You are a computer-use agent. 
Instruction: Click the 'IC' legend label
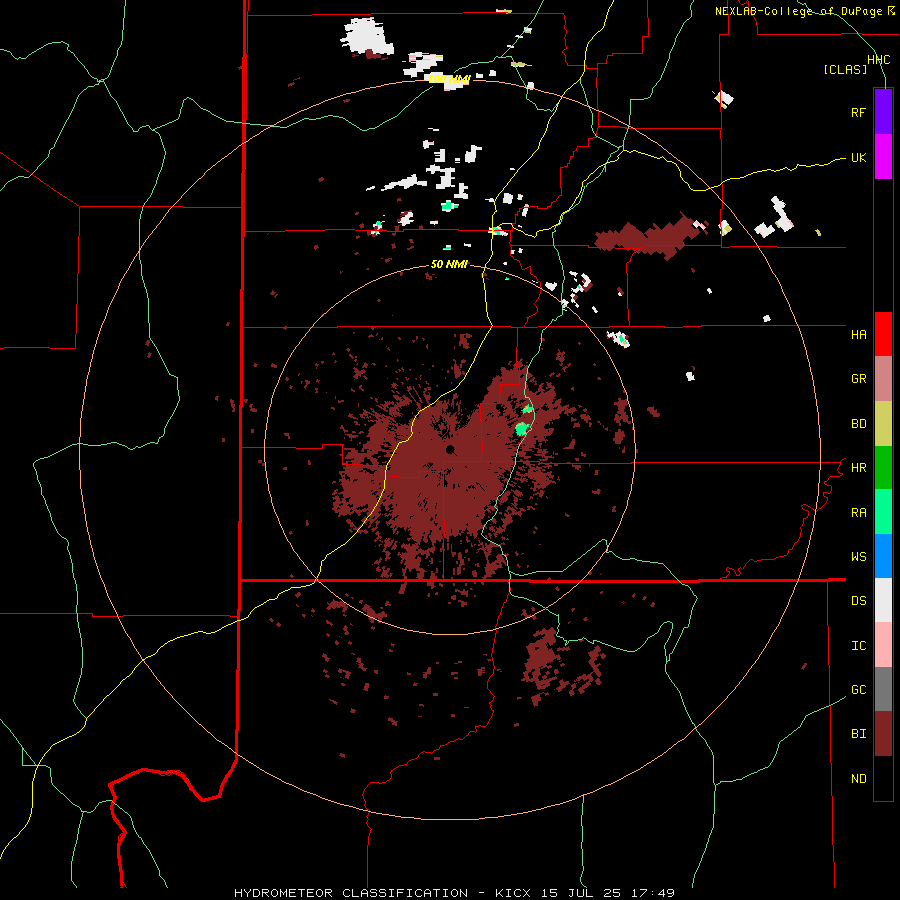click(x=858, y=646)
